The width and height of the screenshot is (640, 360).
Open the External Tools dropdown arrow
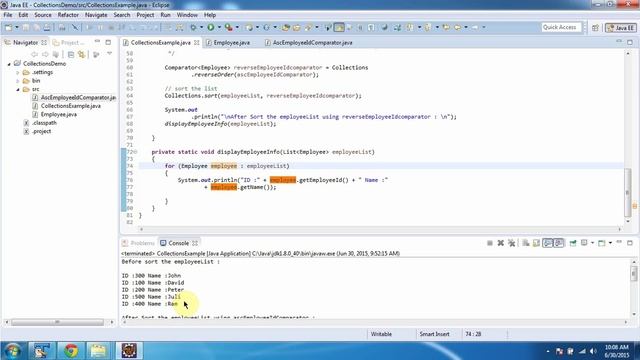(x=237, y=27)
